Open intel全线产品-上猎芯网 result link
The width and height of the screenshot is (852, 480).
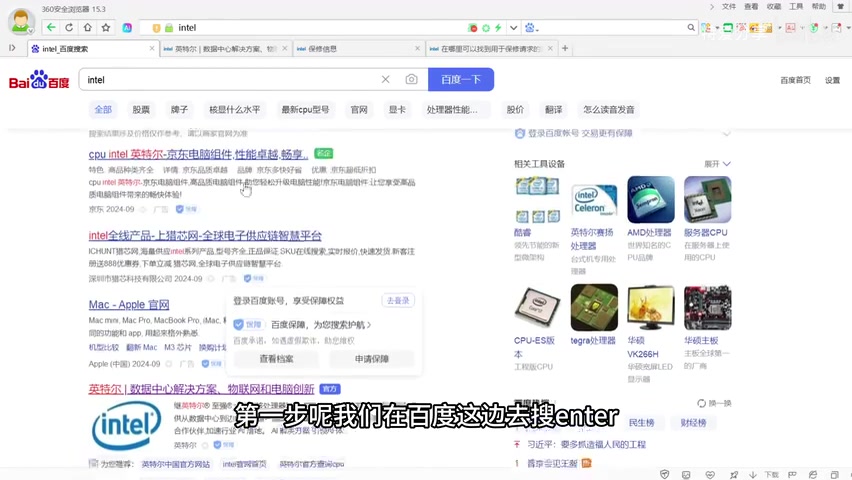point(205,235)
